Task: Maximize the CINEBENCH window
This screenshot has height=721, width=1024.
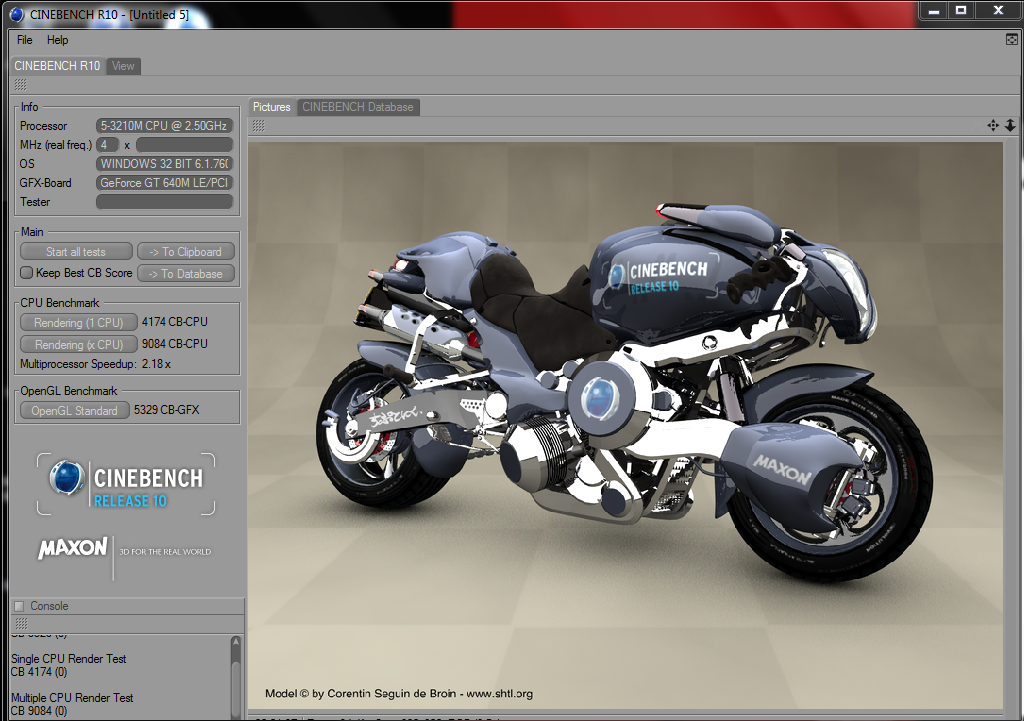Action: click(961, 10)
